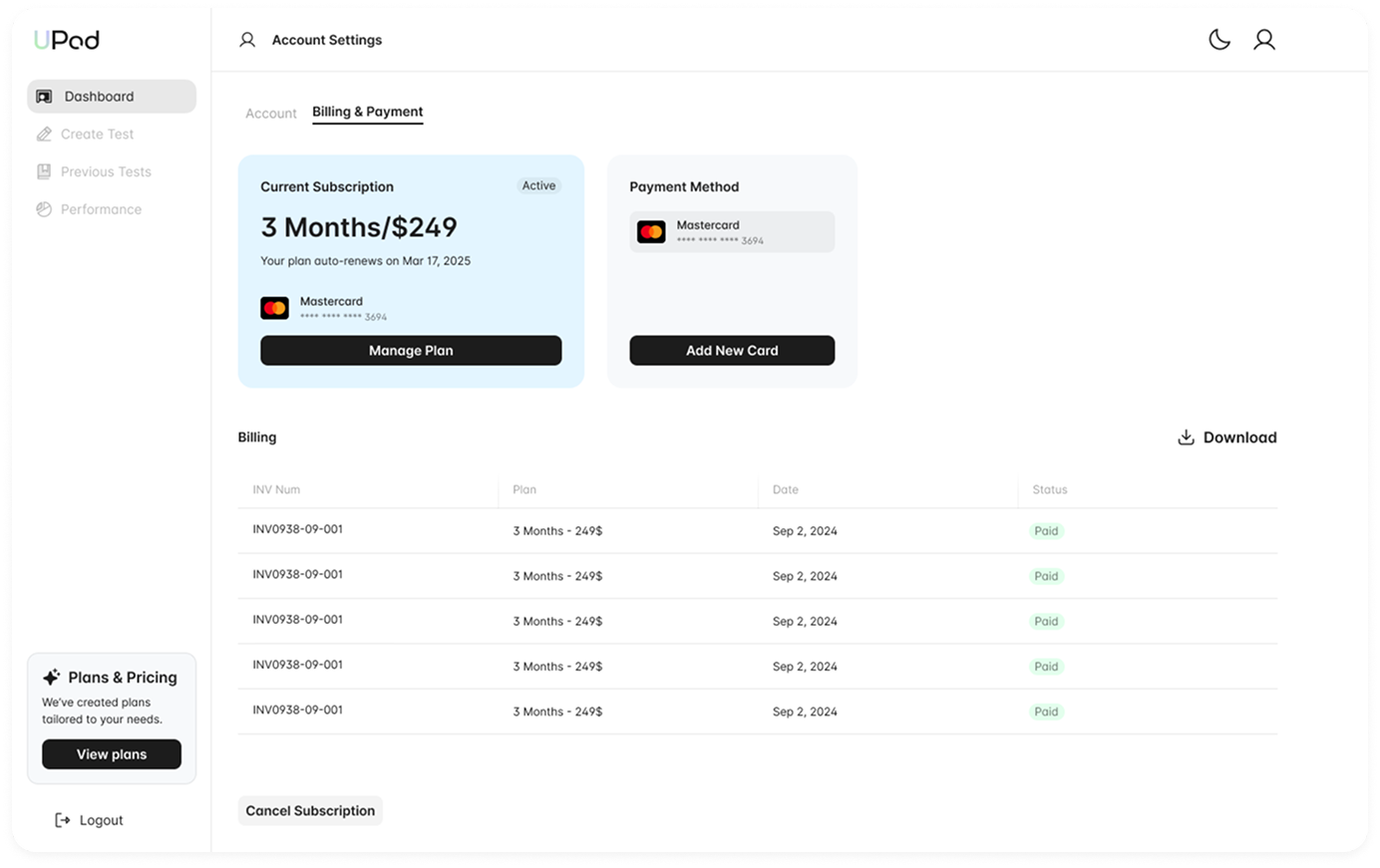Switch to the Account tab

pos(270,113)
